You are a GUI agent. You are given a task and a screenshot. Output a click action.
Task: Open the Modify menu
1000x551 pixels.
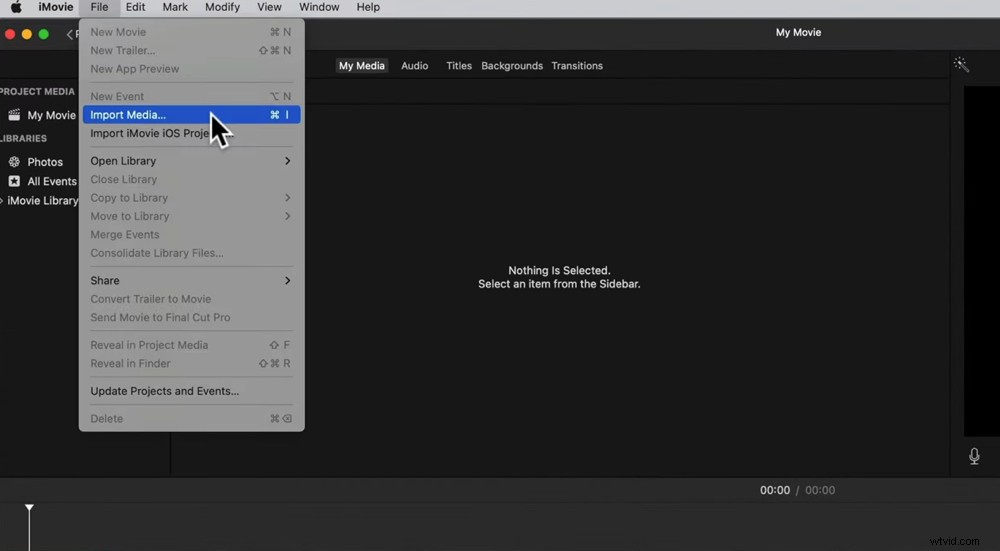[x=222, y=7]
